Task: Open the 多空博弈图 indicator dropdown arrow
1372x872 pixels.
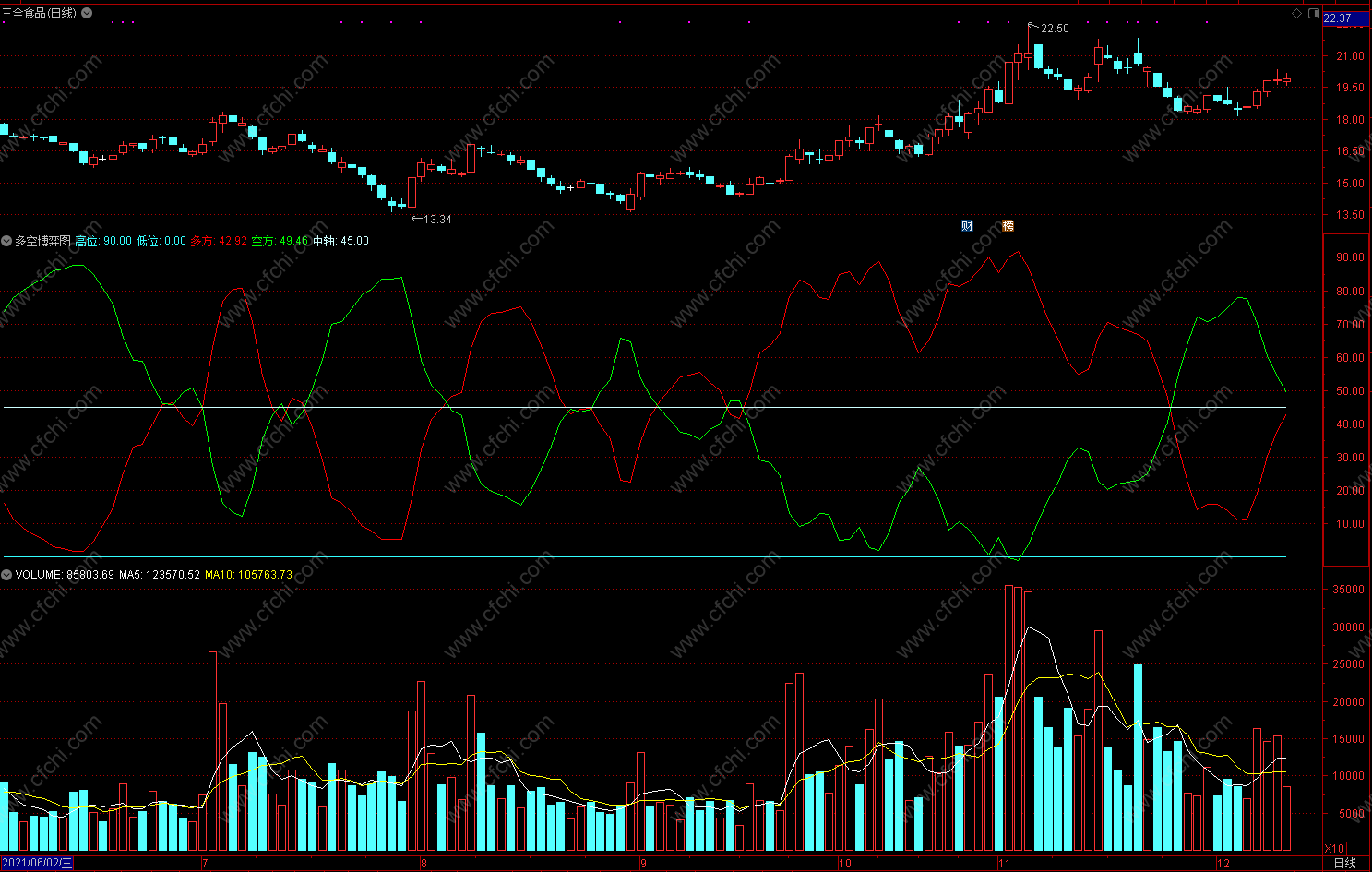Action: [x=6, y=241]
